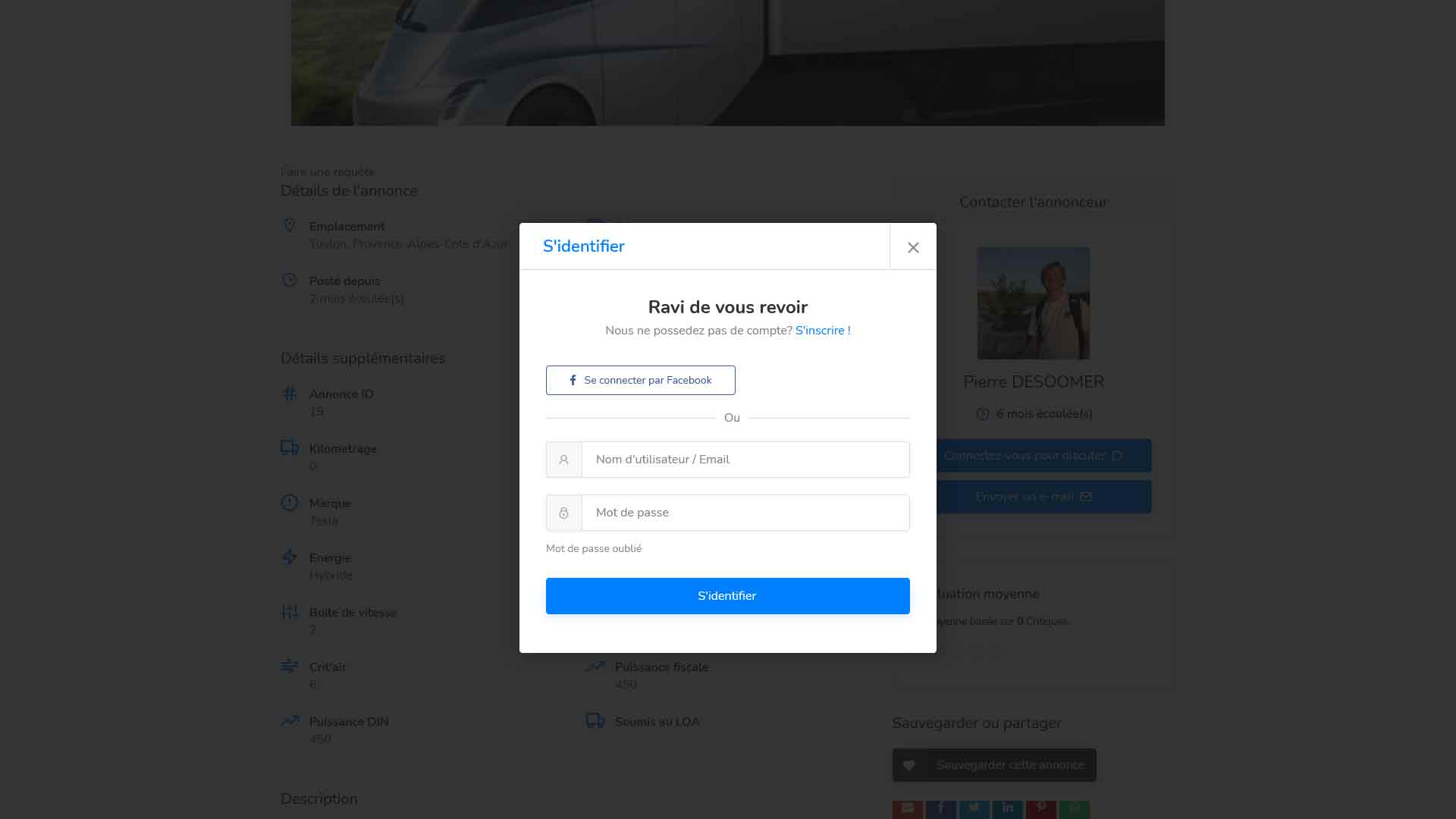Open the Mot de passe oublié link
Screen dimensions: 1456x819
[594, 548]
